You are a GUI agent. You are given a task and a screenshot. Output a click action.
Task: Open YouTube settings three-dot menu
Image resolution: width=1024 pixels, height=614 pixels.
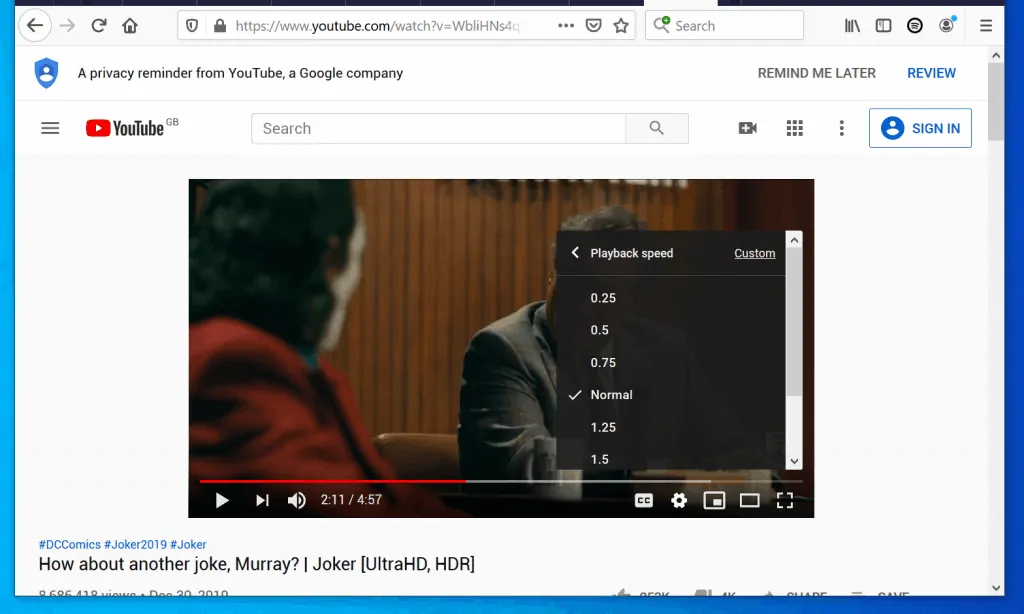(842, 128)
